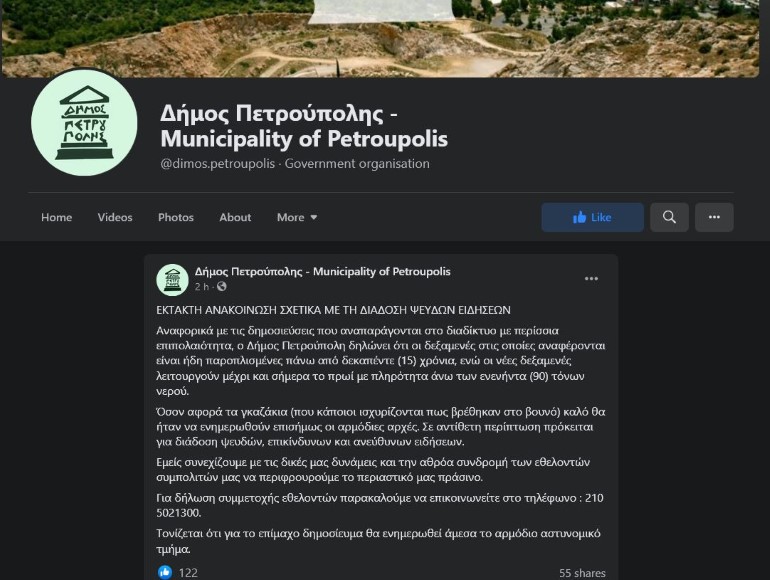Click the public globe privacy icon
770x580 pixels.
click(222, 286)
